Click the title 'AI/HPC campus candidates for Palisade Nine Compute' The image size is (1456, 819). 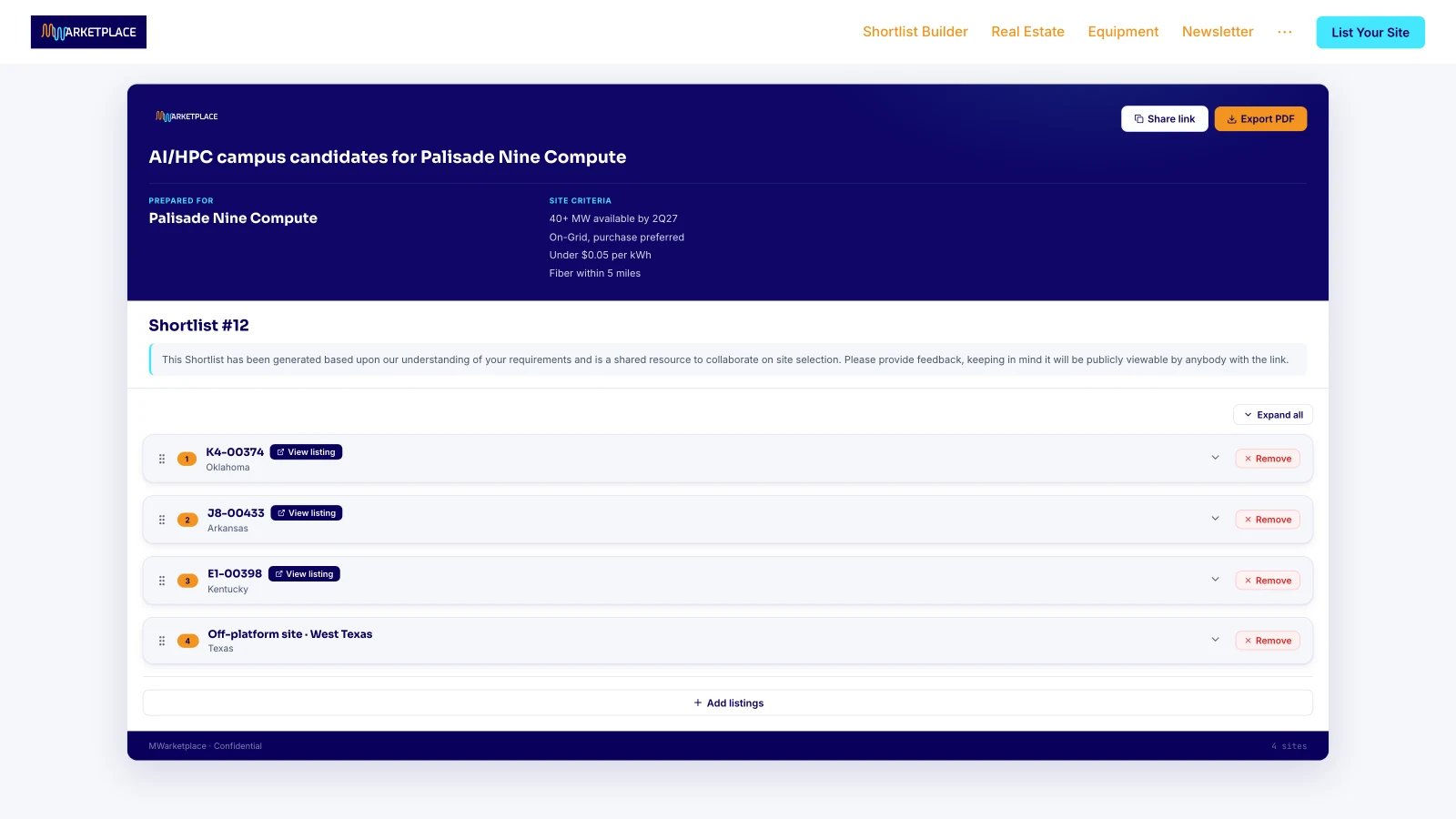coord(388,157)
